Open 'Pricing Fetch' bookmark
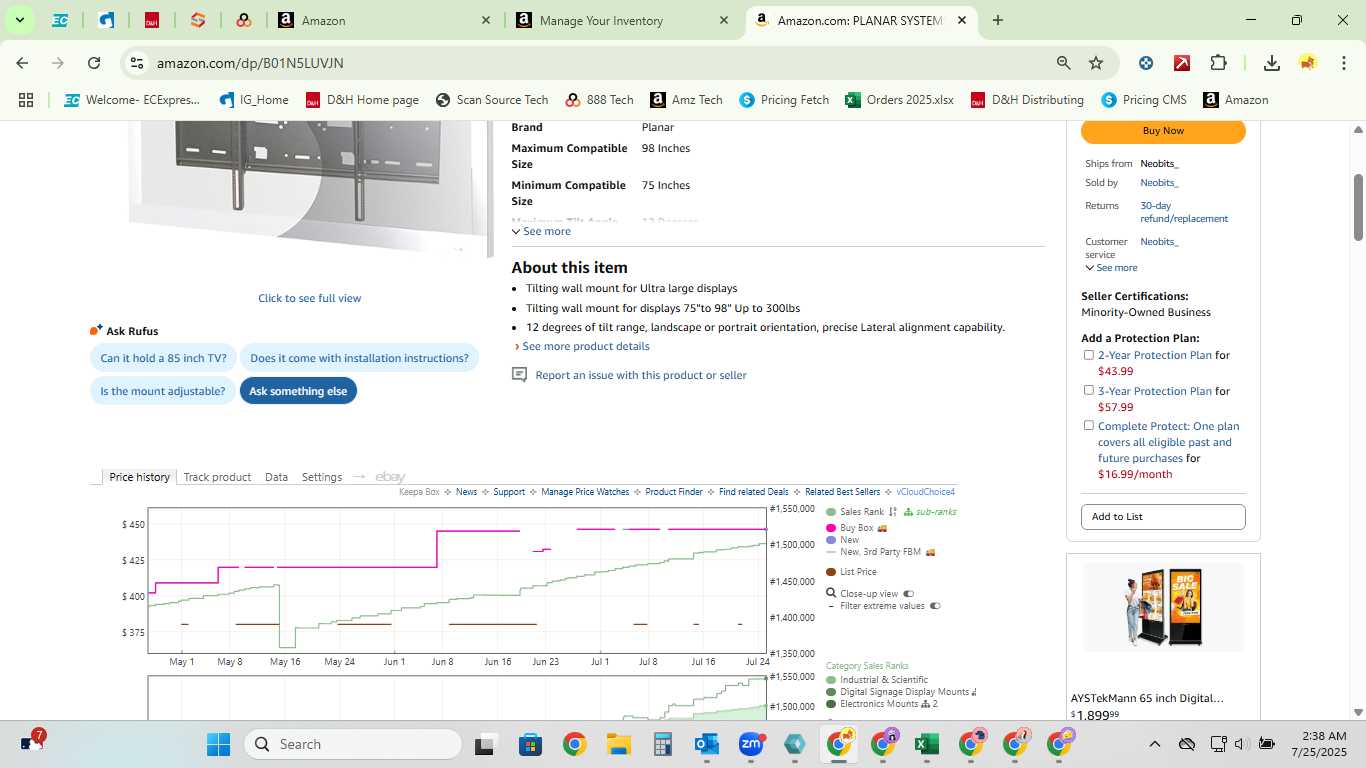This screenshot has height=768, width=1366. pos(784,100)
